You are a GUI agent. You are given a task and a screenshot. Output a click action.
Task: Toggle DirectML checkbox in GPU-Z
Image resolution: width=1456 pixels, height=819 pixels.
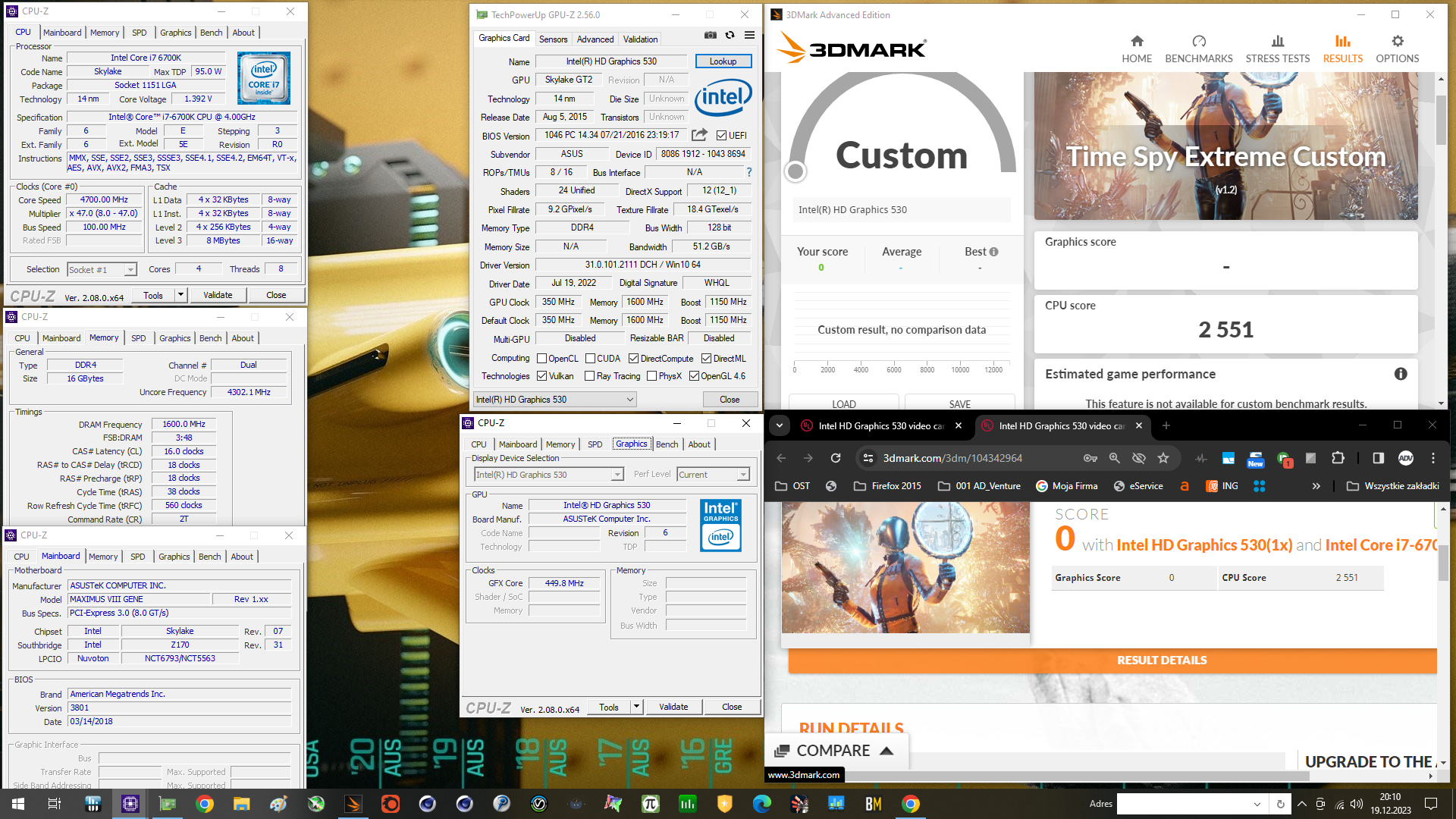tap(706, 359)
